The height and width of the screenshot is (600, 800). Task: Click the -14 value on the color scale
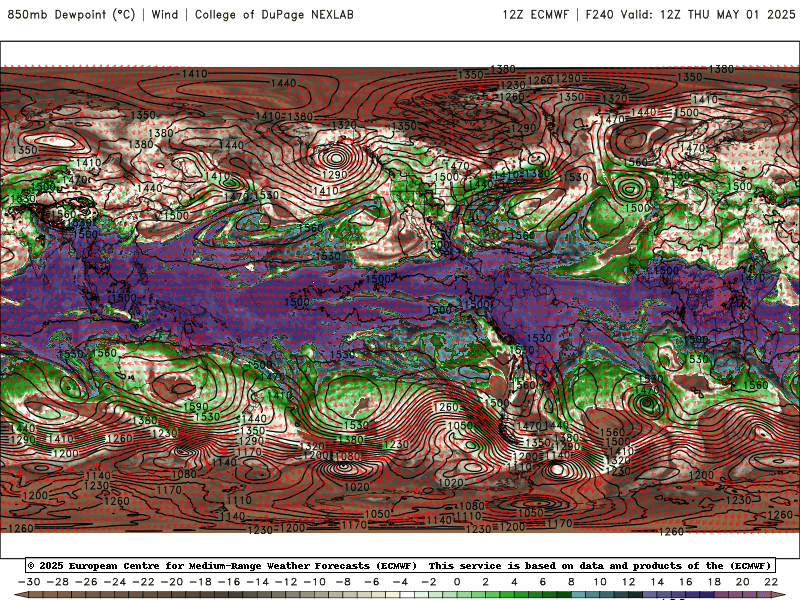[x=258, y=582]
